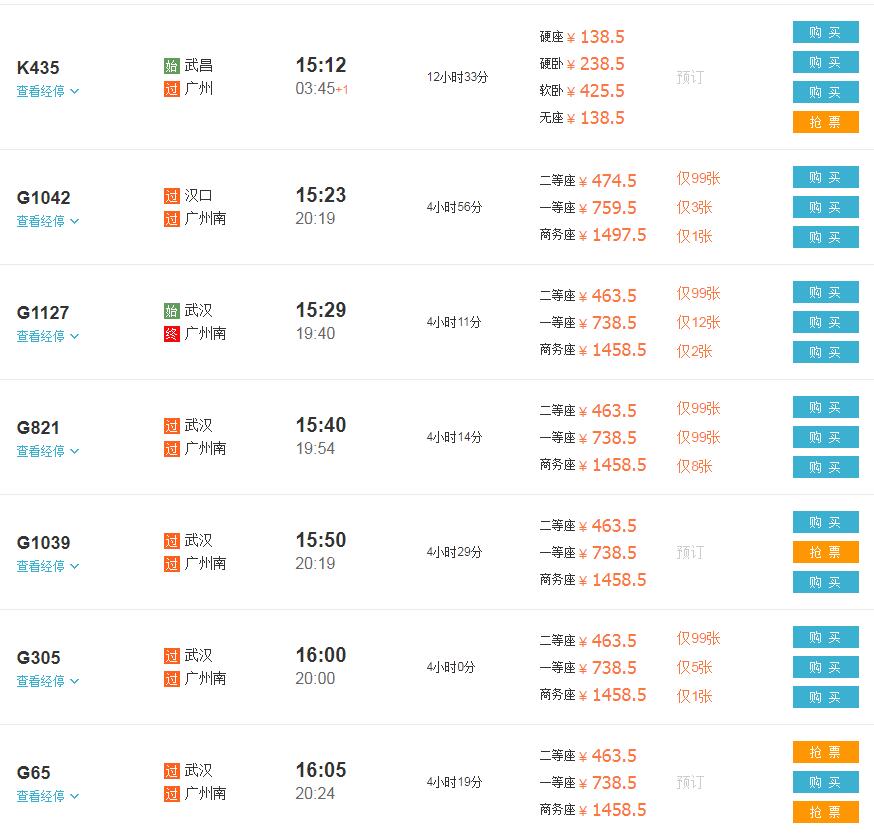Click 仅12张 availability for G1127
The width and height of the screenshot is (874, 836).
coord(698,322)
